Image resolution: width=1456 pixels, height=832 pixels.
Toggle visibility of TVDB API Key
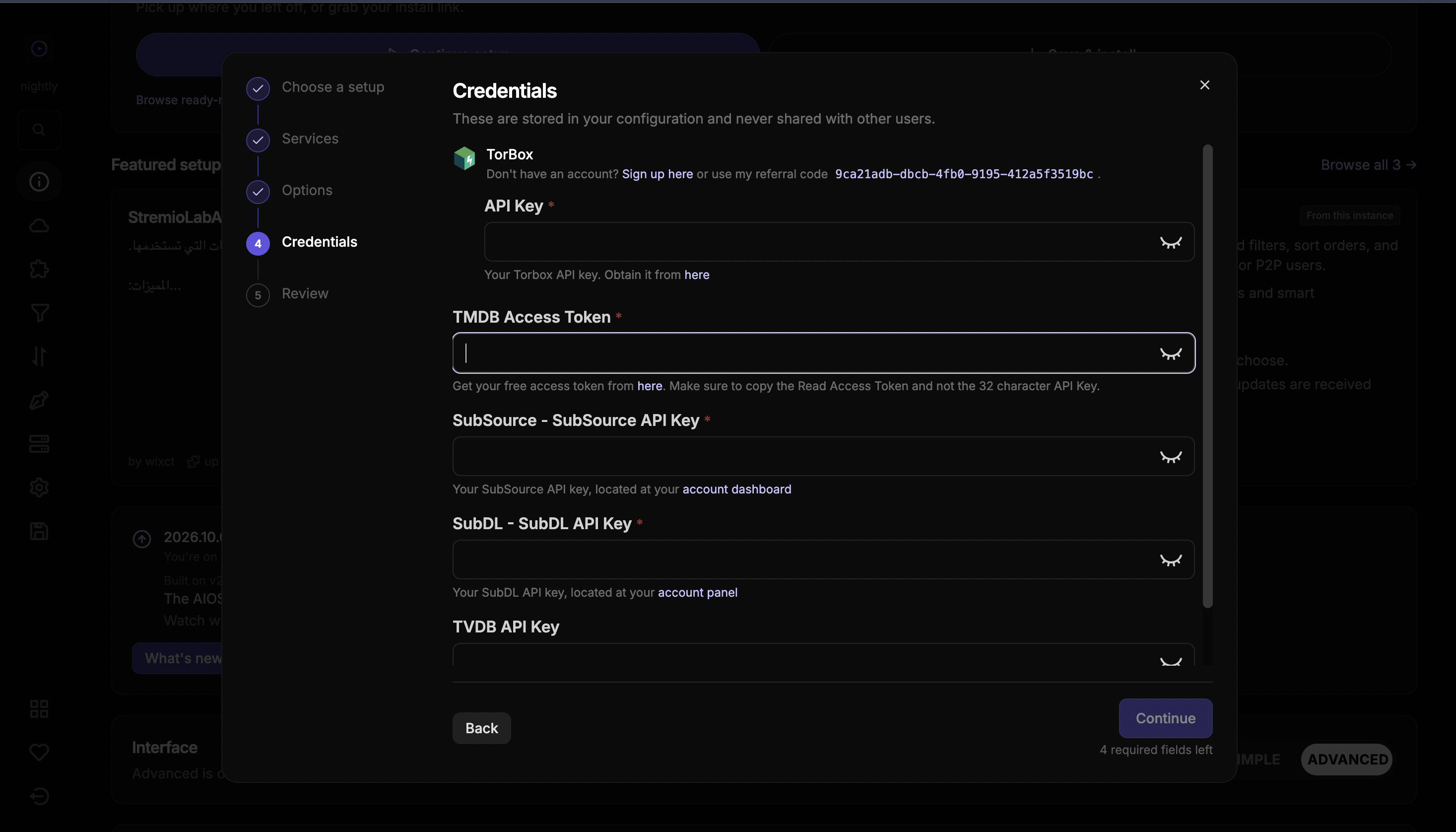pos(1170,661)
